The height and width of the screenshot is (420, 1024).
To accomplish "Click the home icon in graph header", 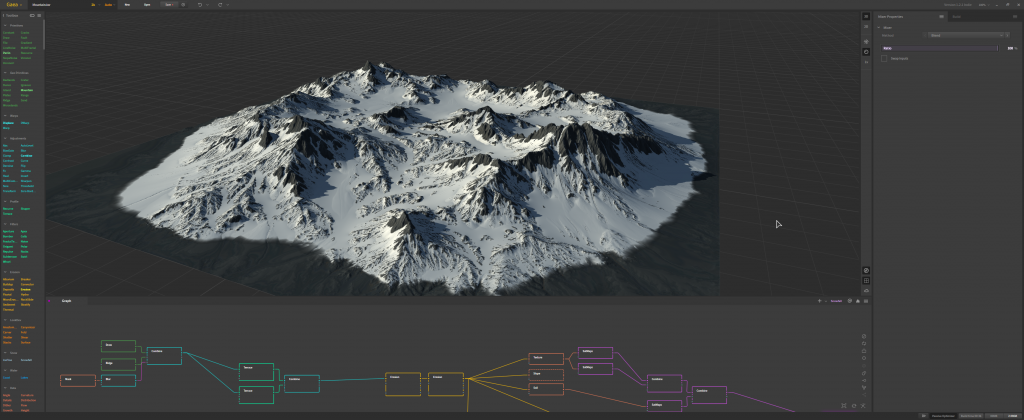I will coord(857,301).
